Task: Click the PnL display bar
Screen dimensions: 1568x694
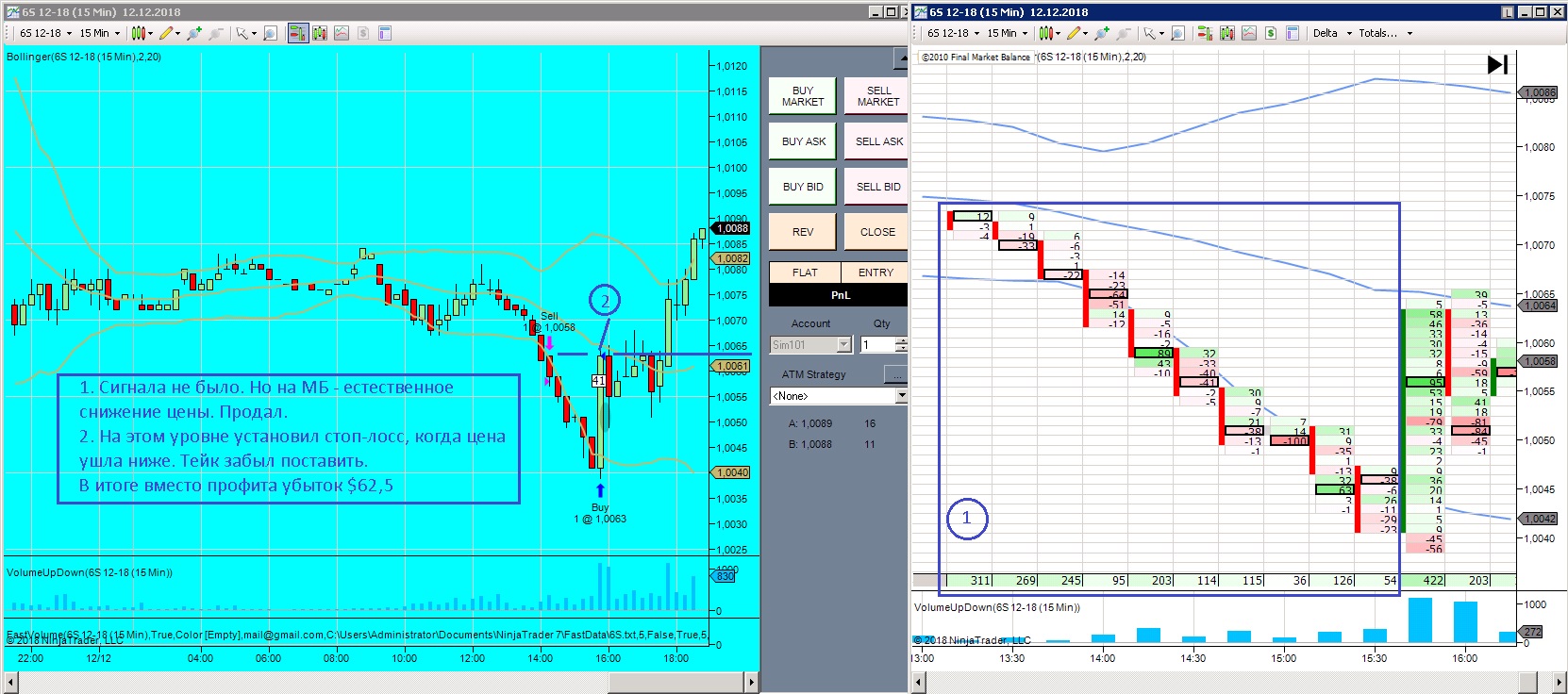Action: tap(839, 295)
